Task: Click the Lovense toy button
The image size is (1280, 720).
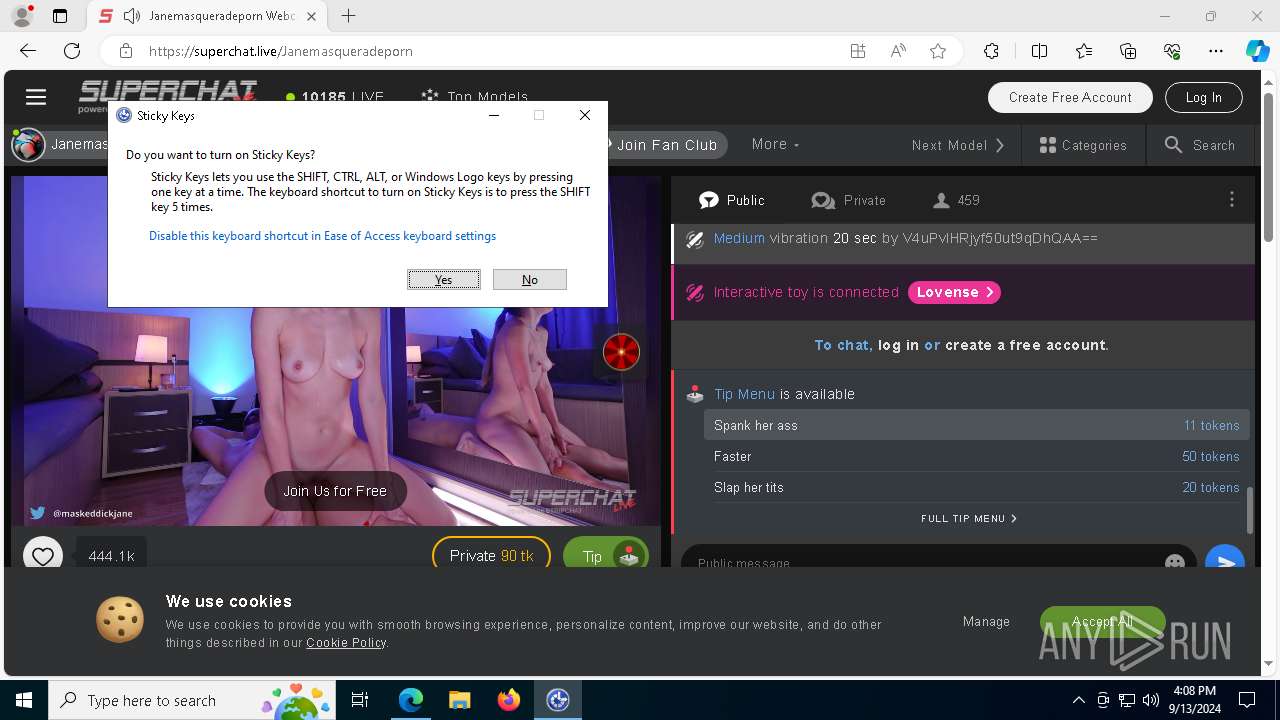Action: [x=954, y=292]
